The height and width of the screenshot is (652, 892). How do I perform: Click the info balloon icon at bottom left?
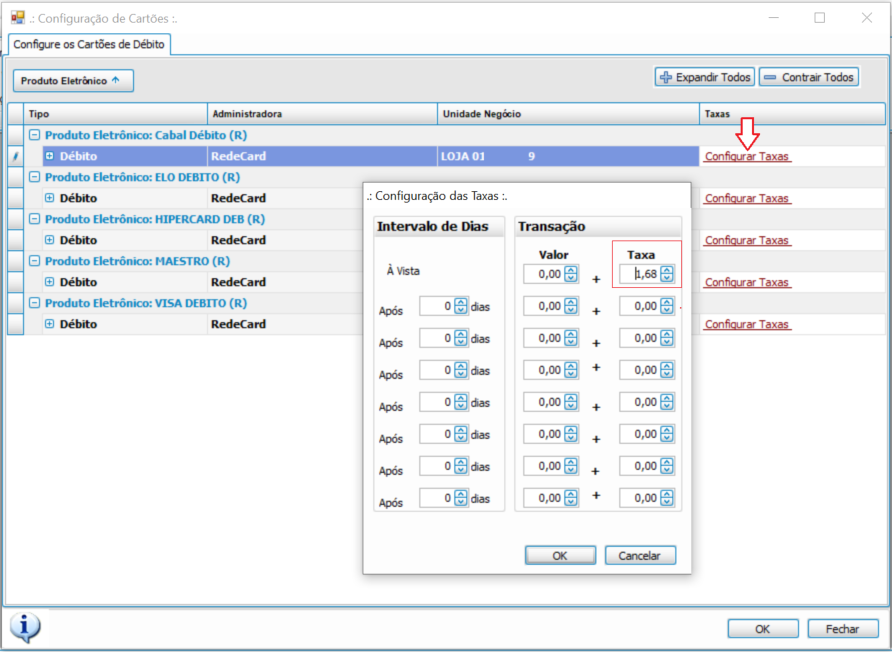(x=24, y=627)
